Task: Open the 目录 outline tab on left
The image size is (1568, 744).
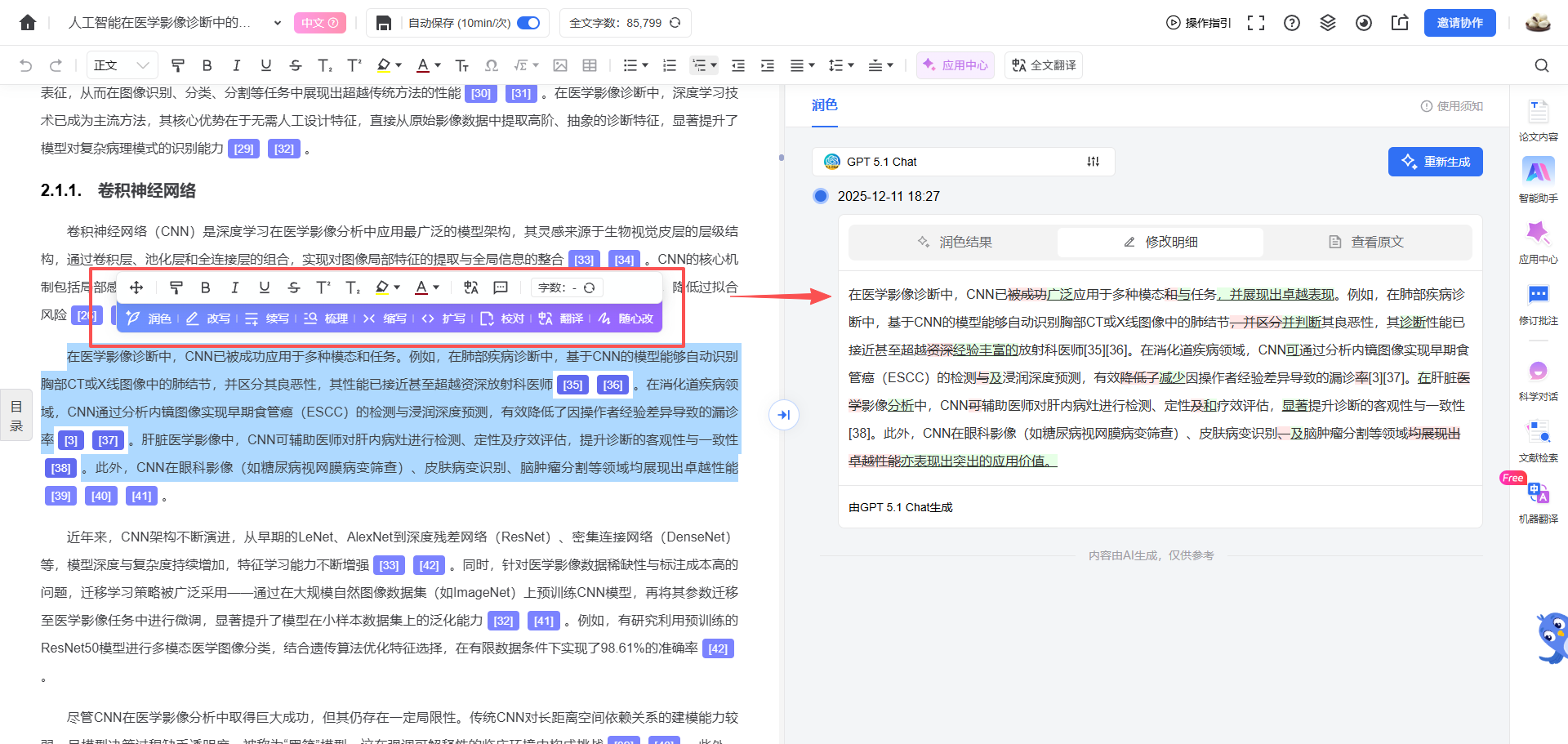Action: pos(16,415)
